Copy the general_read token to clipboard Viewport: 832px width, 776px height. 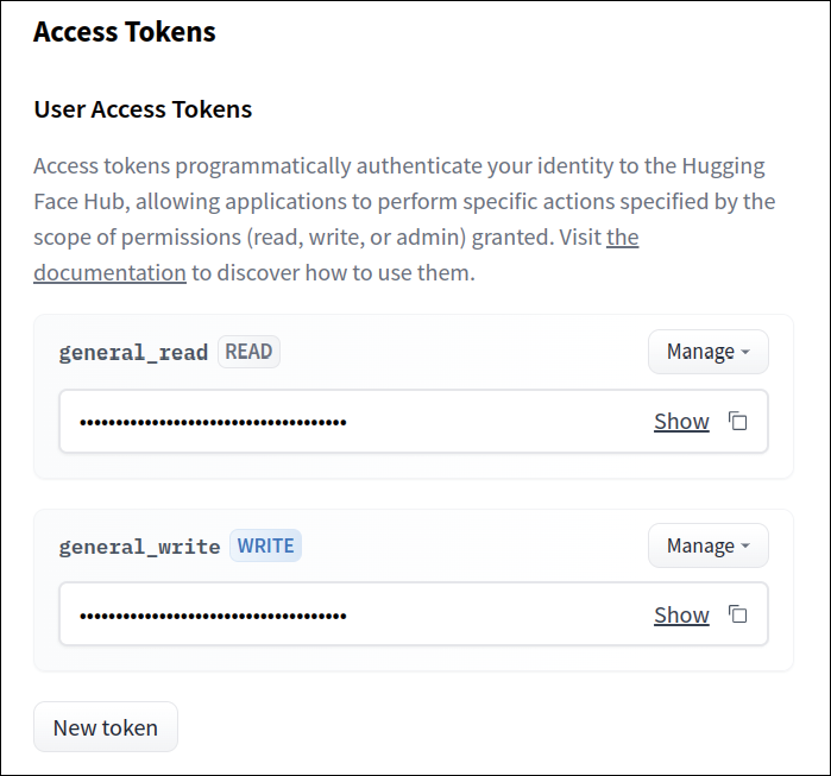coord(738,421)
